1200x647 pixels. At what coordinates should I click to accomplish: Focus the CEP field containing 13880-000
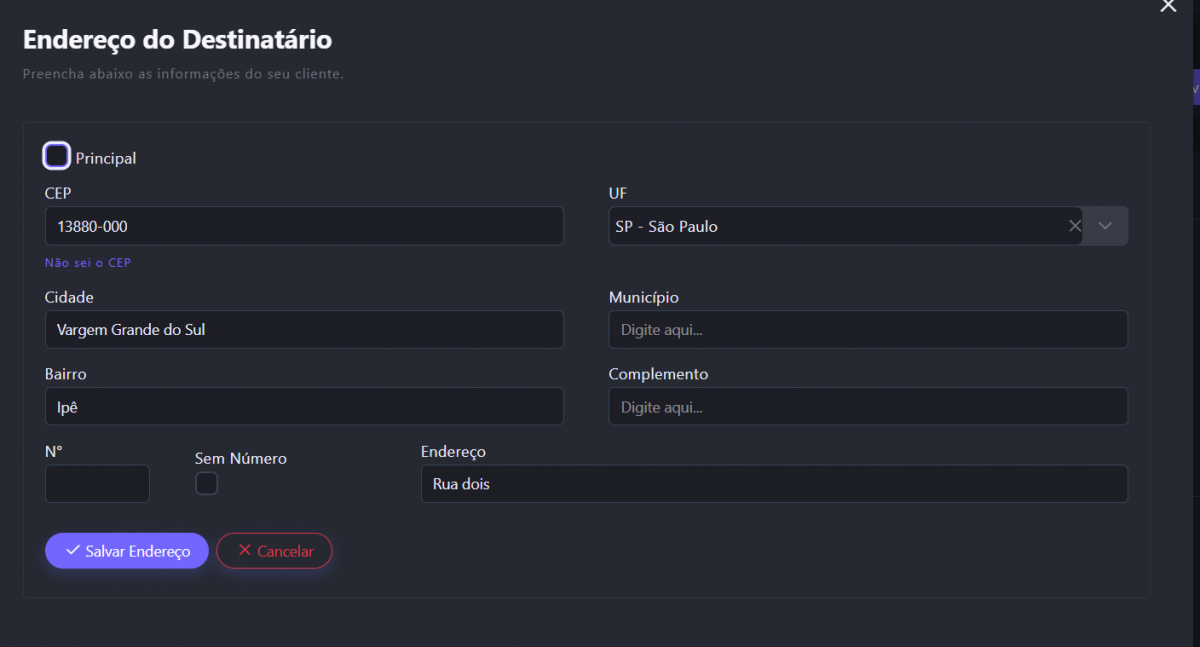pos(304,226)
